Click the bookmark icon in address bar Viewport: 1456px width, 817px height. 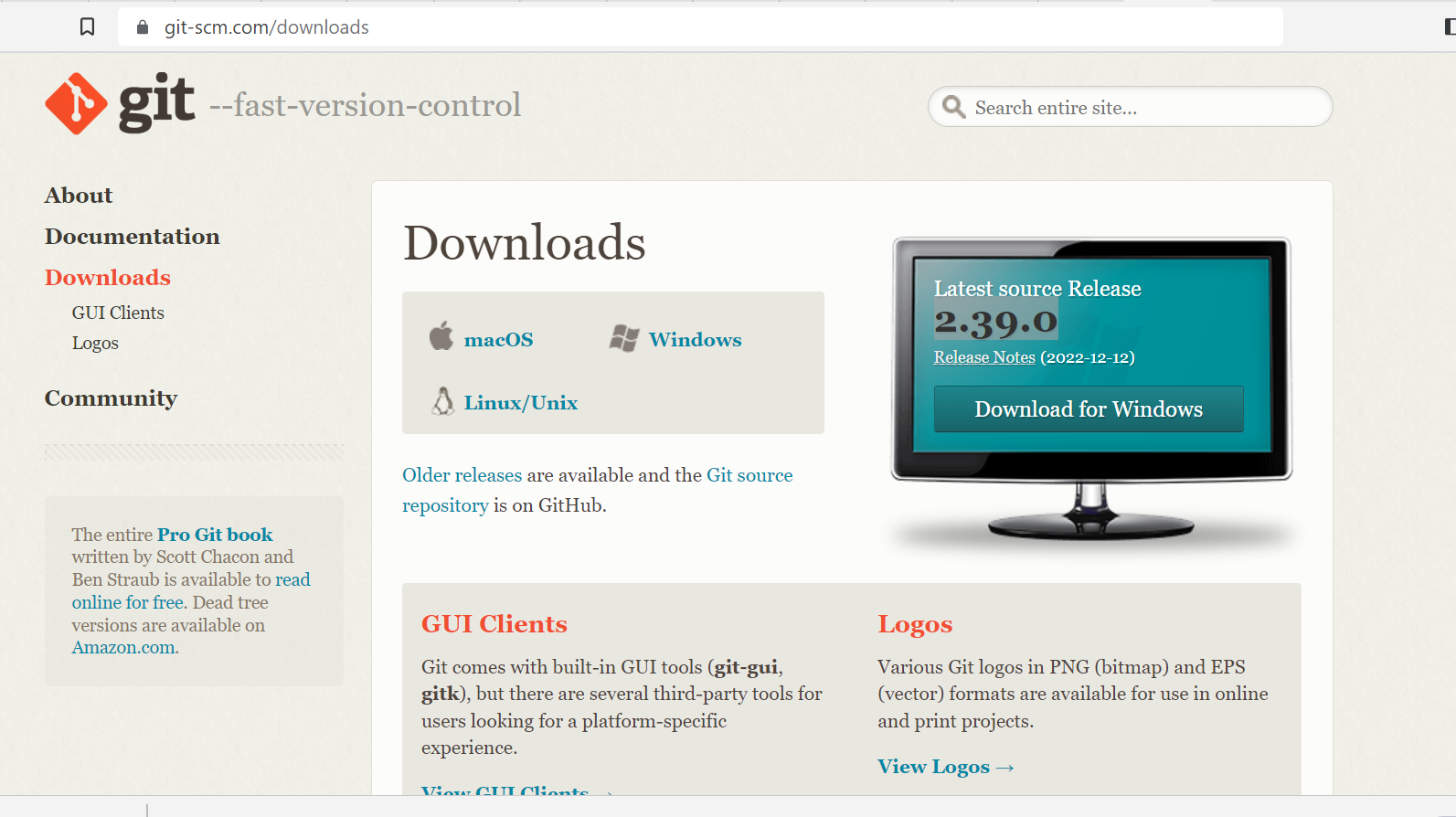[87, 27]
